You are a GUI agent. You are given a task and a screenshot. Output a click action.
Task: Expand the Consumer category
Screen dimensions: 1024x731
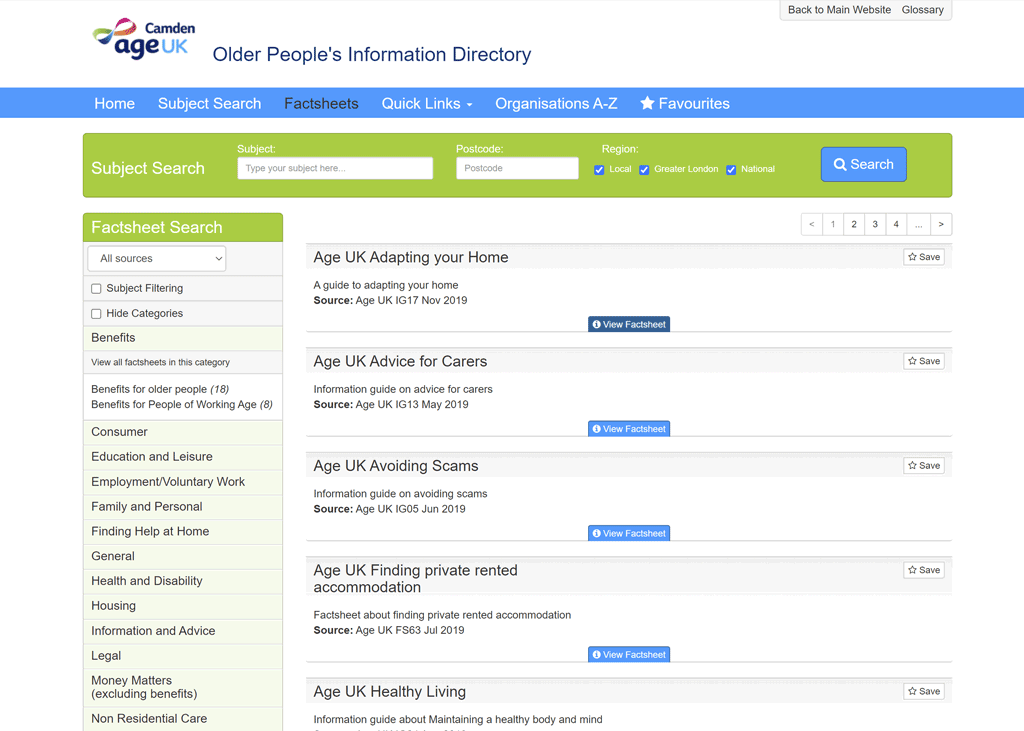[x=183, y=432]
